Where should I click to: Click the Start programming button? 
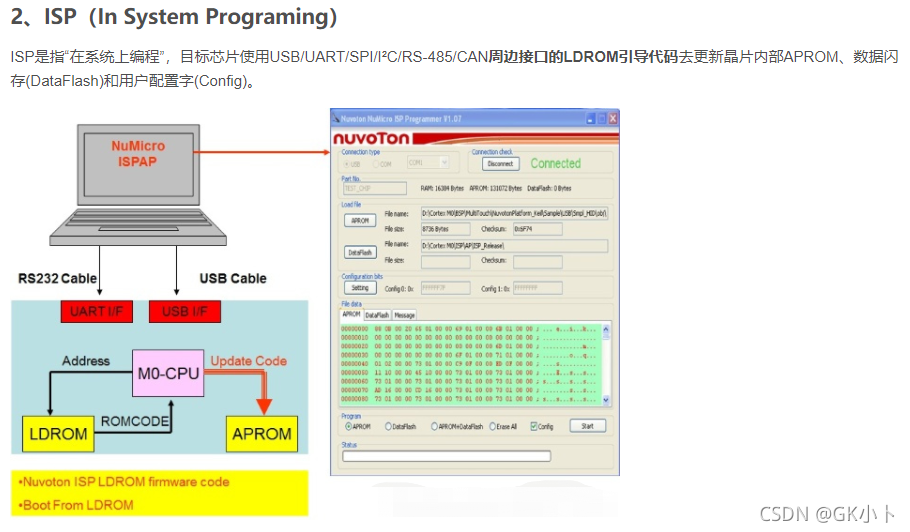(x=587, y=426)
